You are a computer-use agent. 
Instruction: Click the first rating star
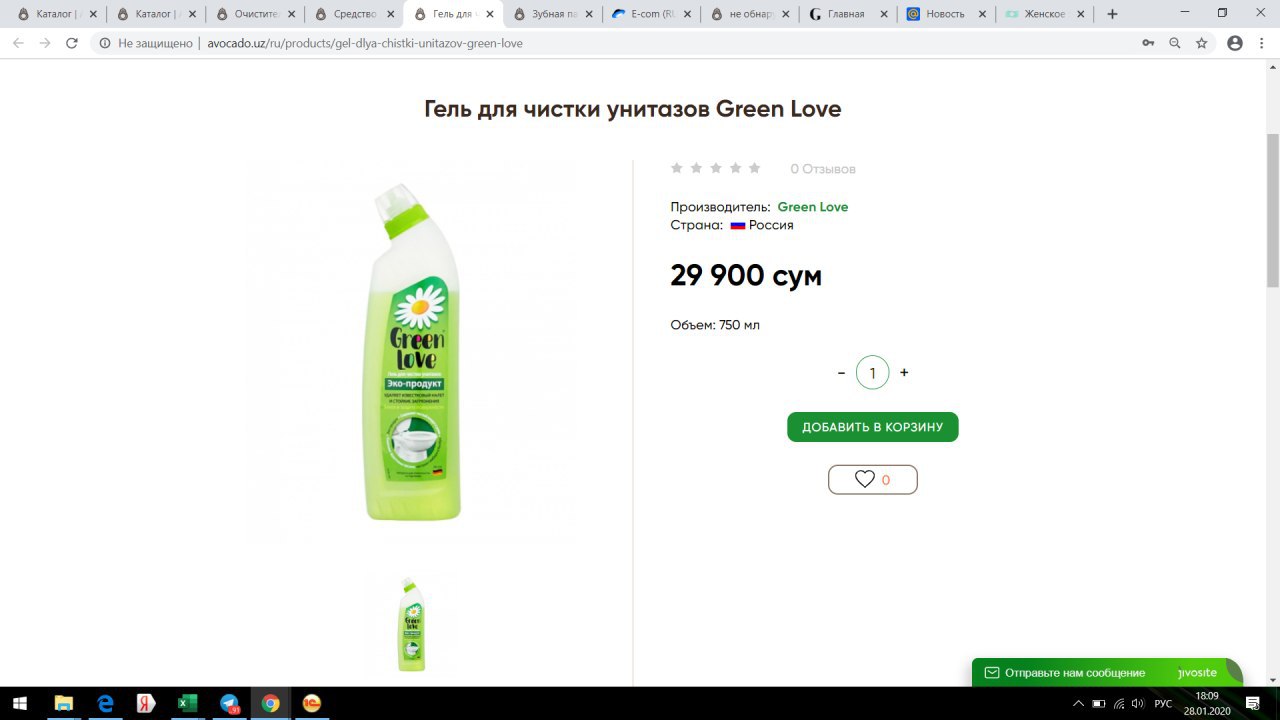(x=677, y=168)
